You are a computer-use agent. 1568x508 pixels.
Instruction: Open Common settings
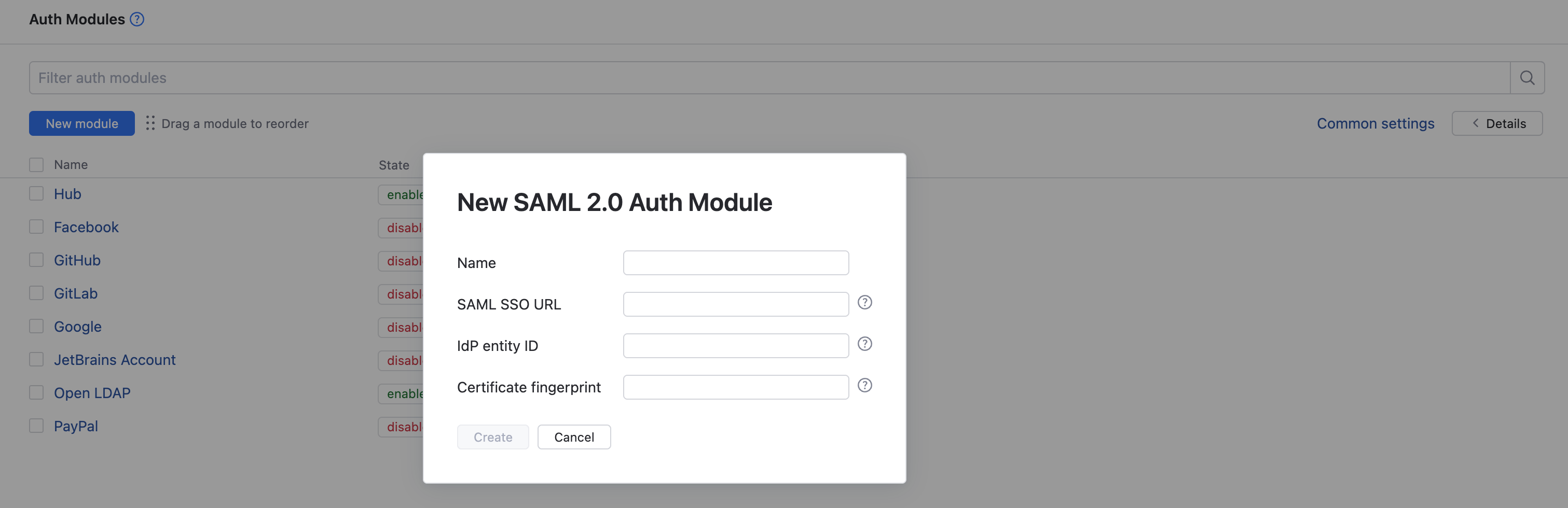coord(1375,123)
